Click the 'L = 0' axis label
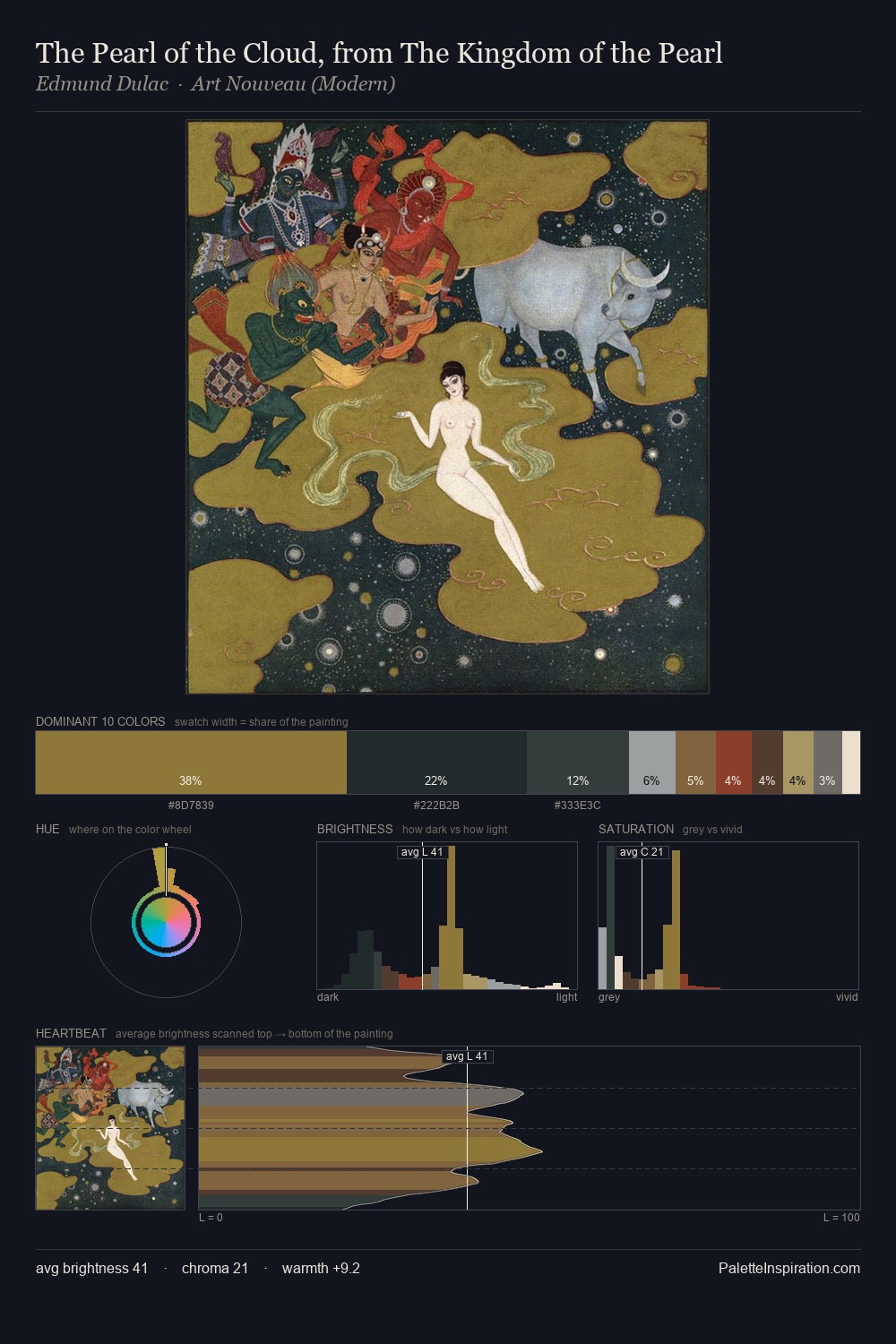This screenshot has height=1344, width=896. pos(211,1218)
